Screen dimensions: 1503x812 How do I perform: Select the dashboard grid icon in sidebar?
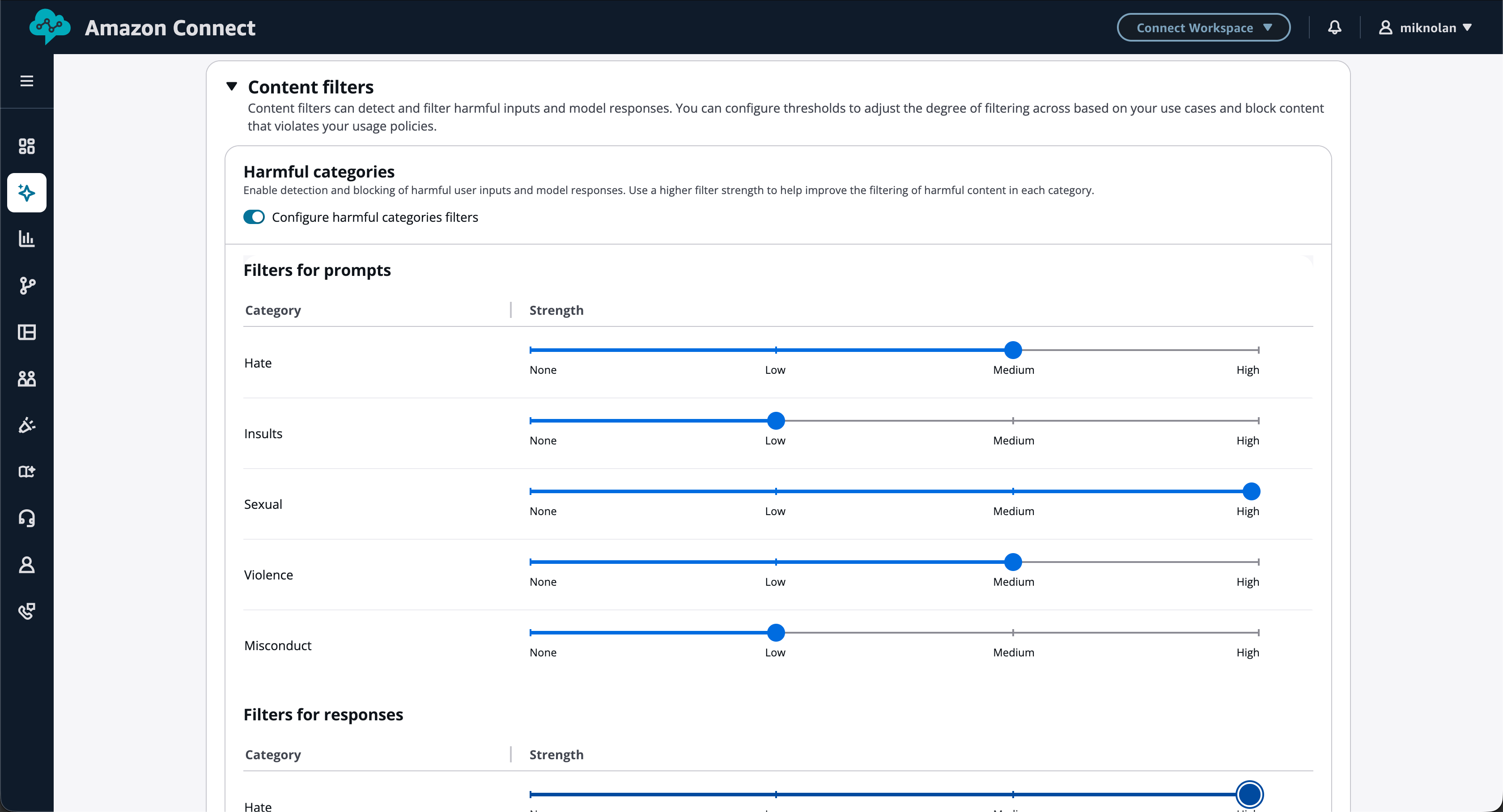[x=27, y=146]
